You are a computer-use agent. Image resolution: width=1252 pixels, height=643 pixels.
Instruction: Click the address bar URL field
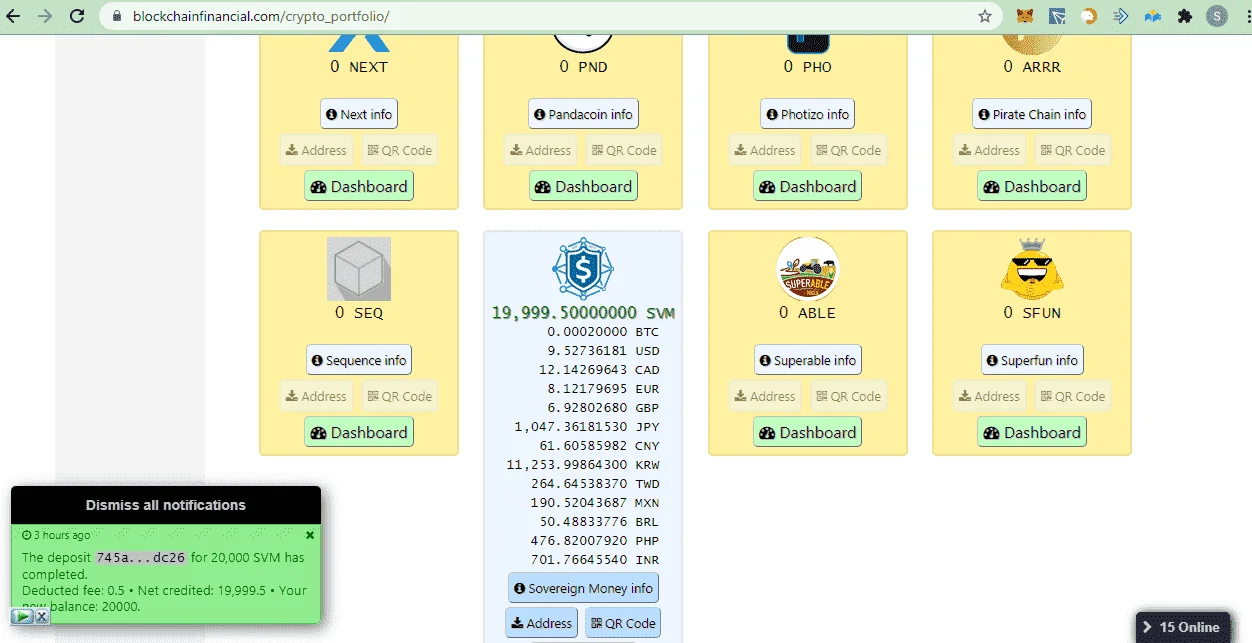click(x=550, y=16)
